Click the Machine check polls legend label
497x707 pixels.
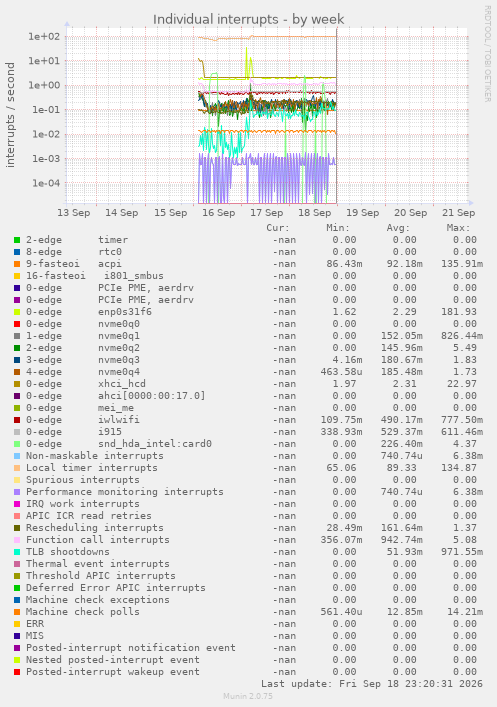coord(83,612)
